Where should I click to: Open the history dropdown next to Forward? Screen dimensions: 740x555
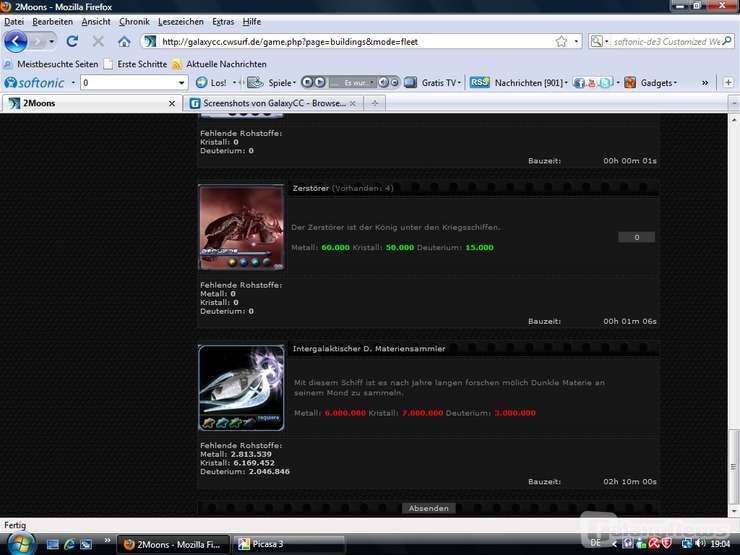click(52, 42)
